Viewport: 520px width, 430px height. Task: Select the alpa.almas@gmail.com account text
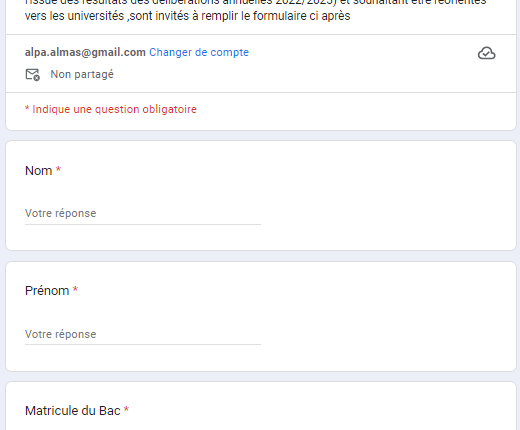pyautogui.click(x=85, y=52)
